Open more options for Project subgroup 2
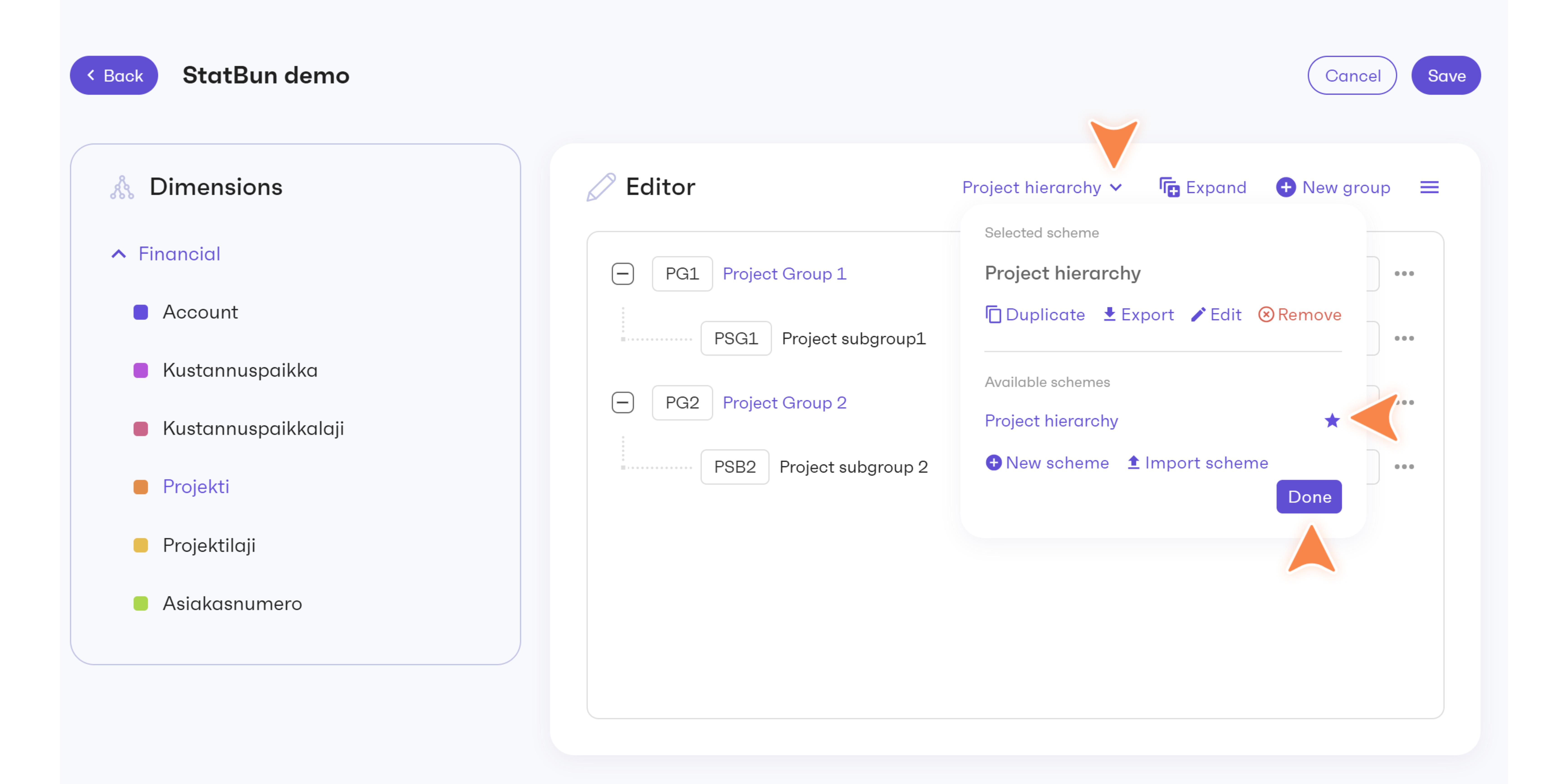 pos(1404,467)
